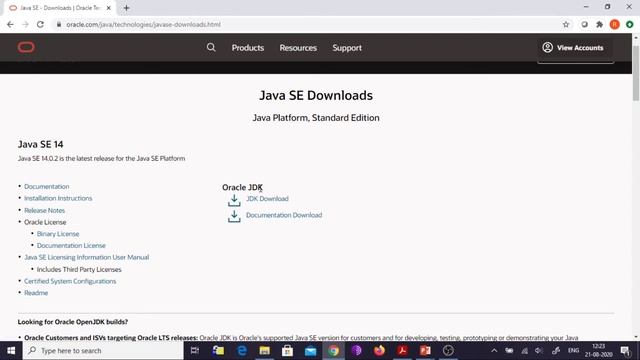This screenshot has height=360, width=640.
Task: Click the JDK Download arrow icon
Action: tap(234, 200)
